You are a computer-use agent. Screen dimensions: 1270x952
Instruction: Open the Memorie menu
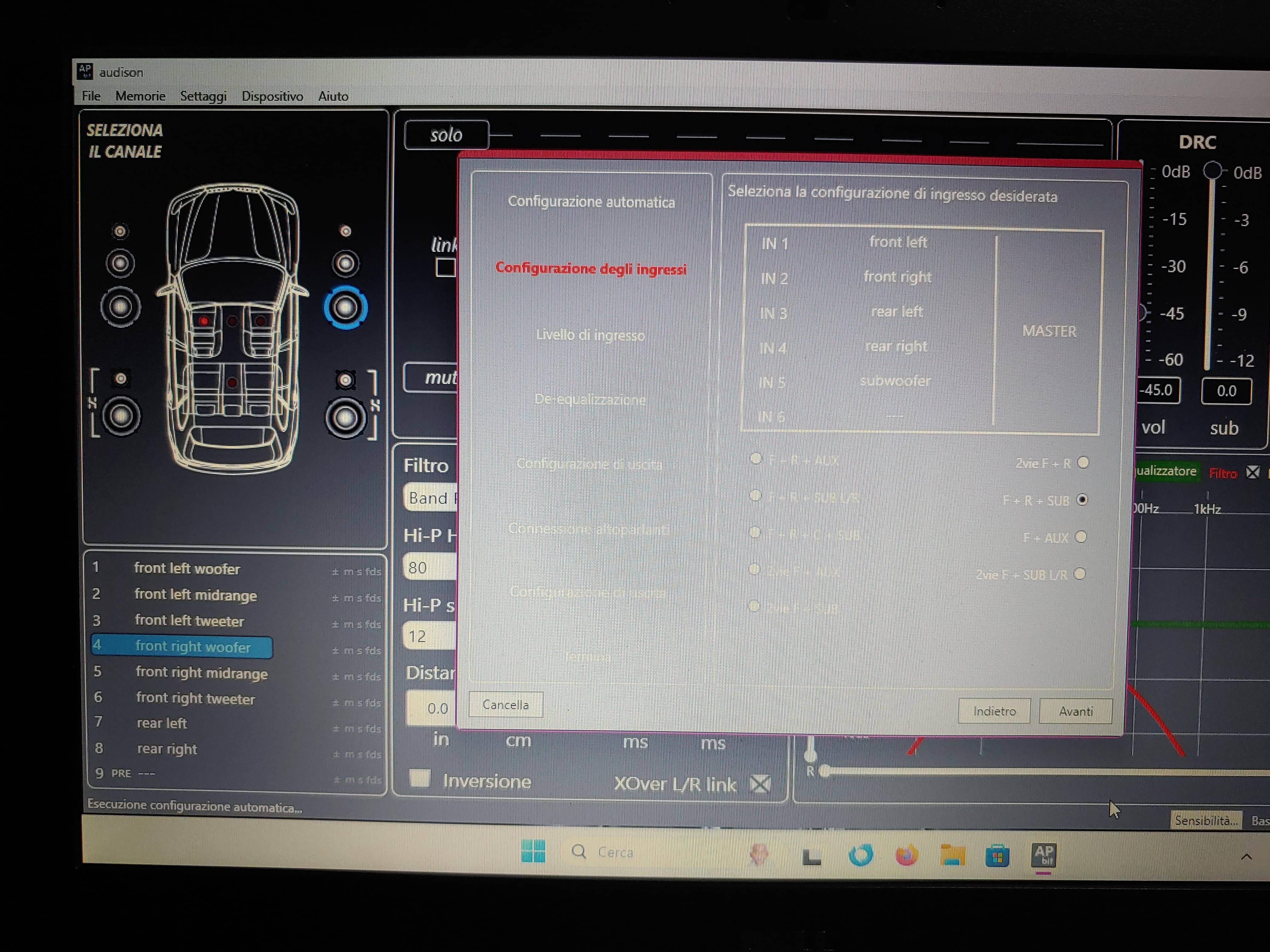click(140, 96)
